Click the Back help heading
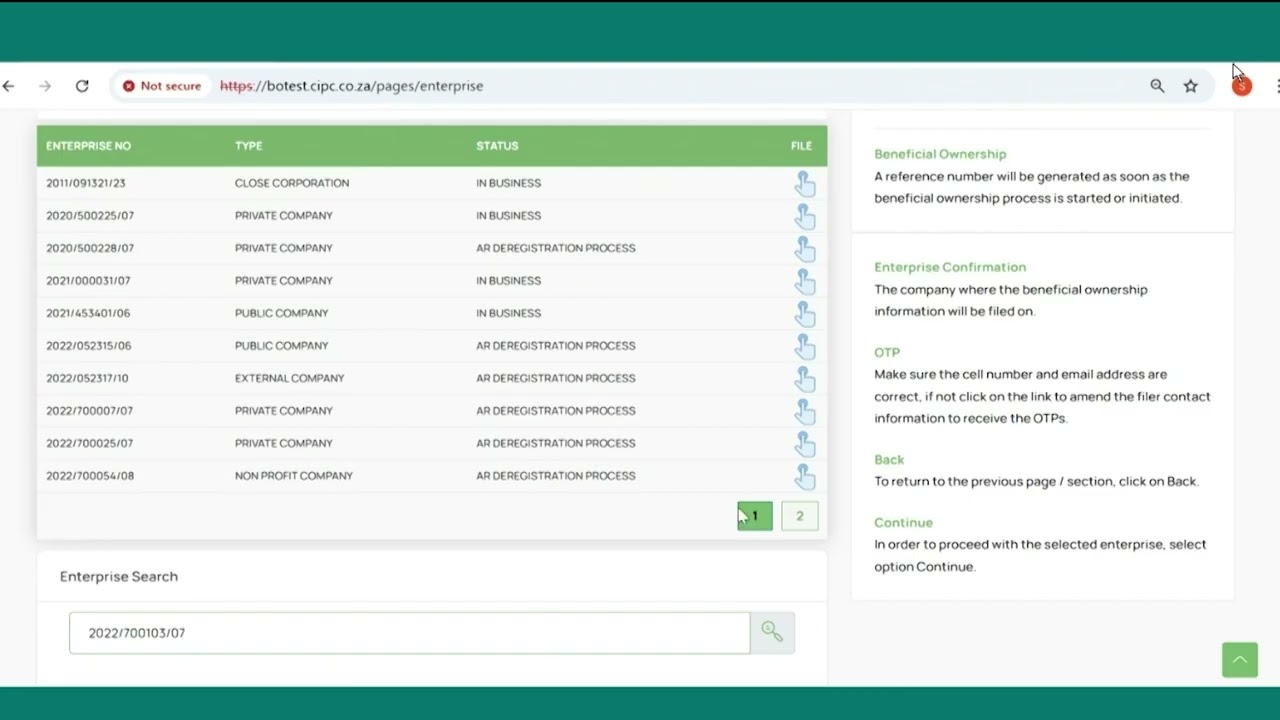Image resolution: width=1280 pixels, height=720 pixels. click(x=889, y=459)
